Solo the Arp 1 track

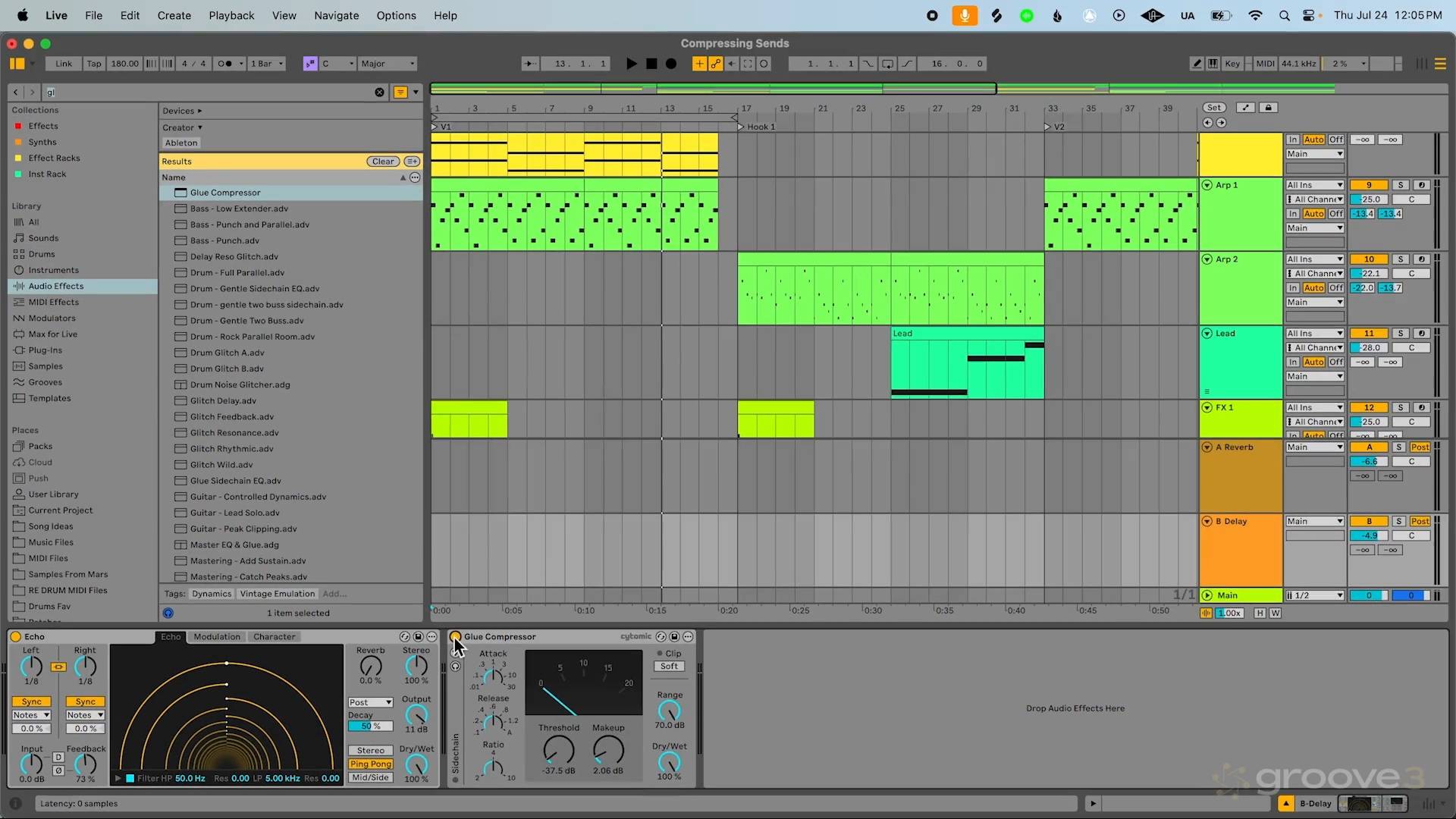[x=1401, y=185]
